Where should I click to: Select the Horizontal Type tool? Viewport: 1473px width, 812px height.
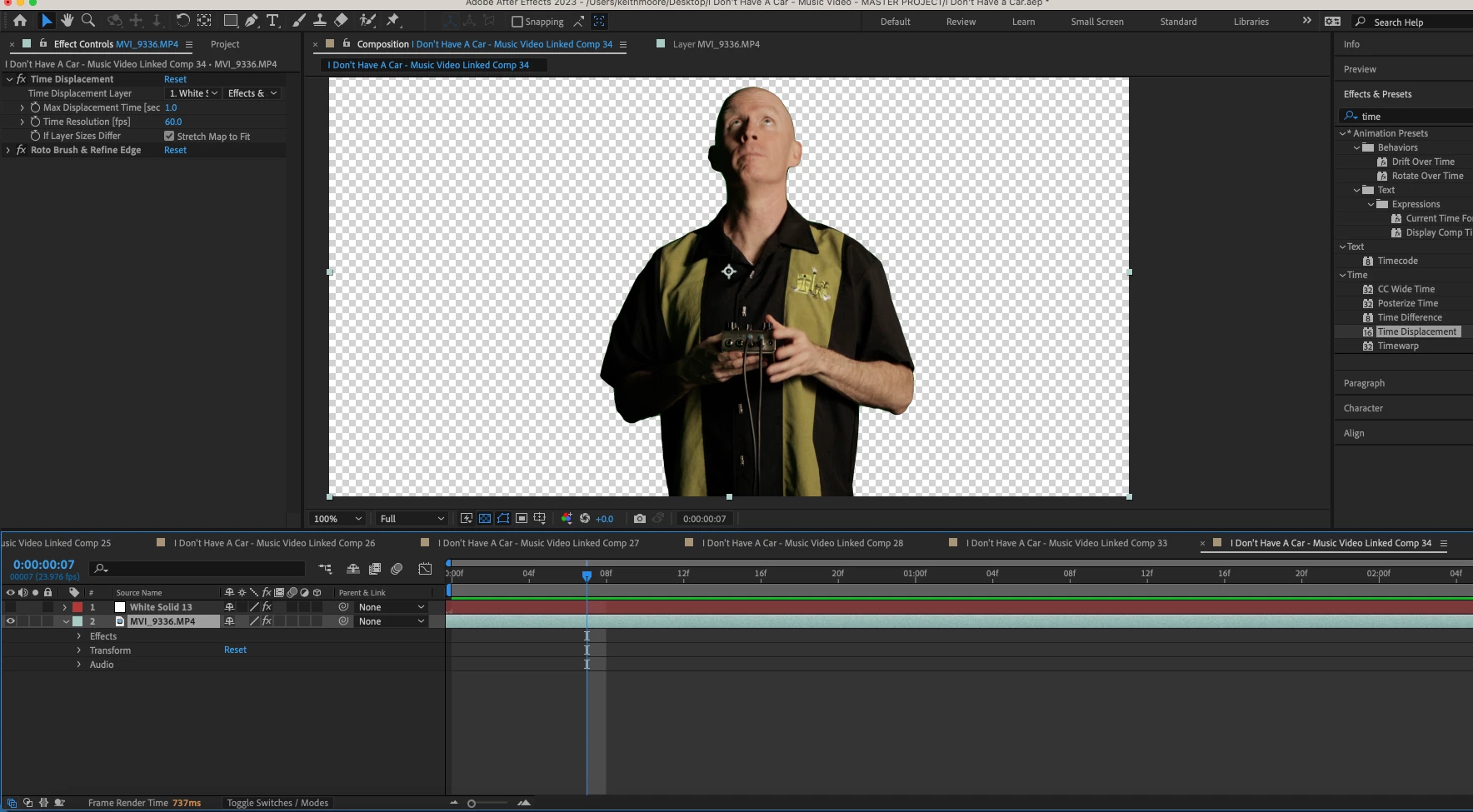click(272, 21)
